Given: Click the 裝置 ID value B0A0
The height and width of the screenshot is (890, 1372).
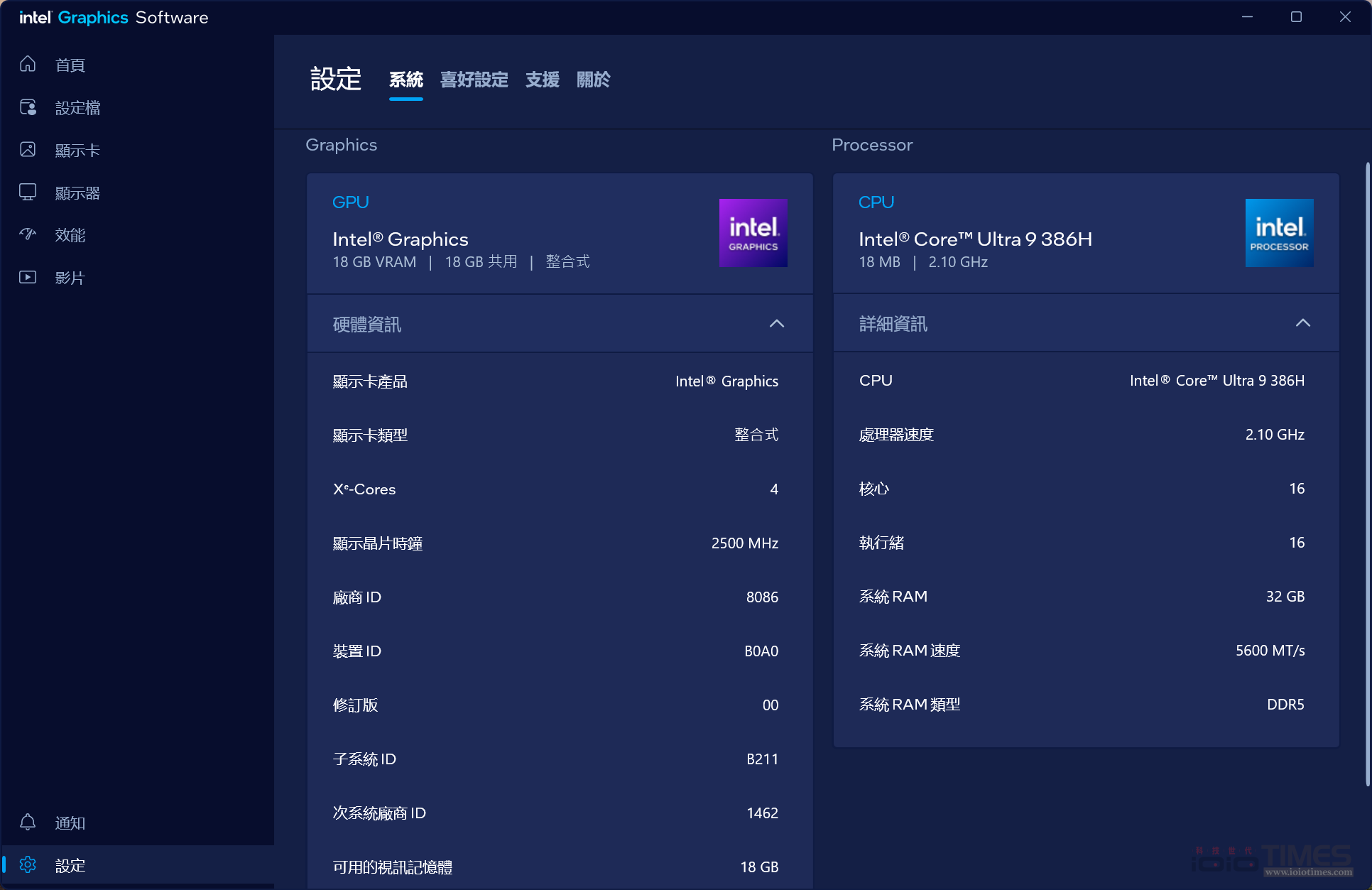Looking at the screenshot, I should pos(761,651).
